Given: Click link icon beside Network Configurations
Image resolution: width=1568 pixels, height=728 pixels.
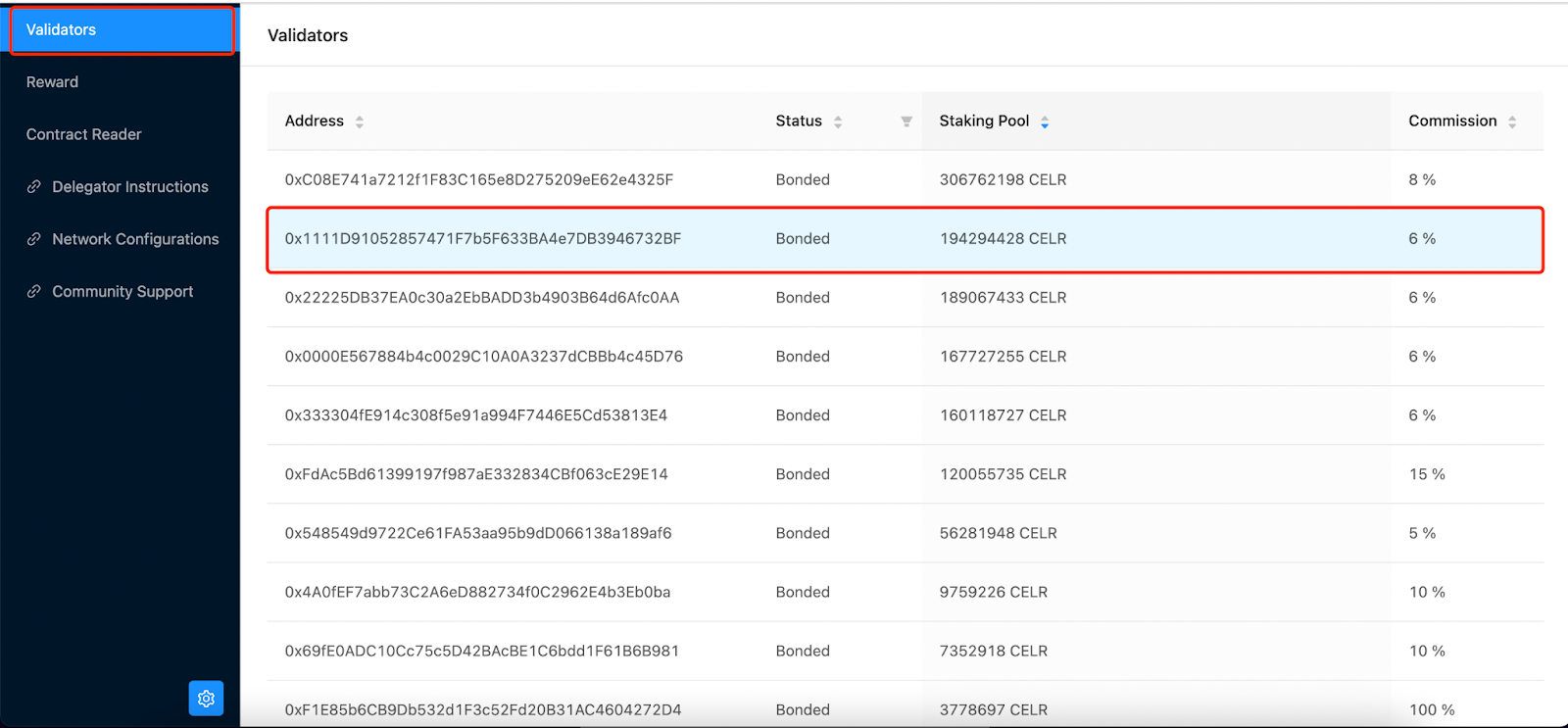Looking at the screenshot, I should (x=34, y=239).
